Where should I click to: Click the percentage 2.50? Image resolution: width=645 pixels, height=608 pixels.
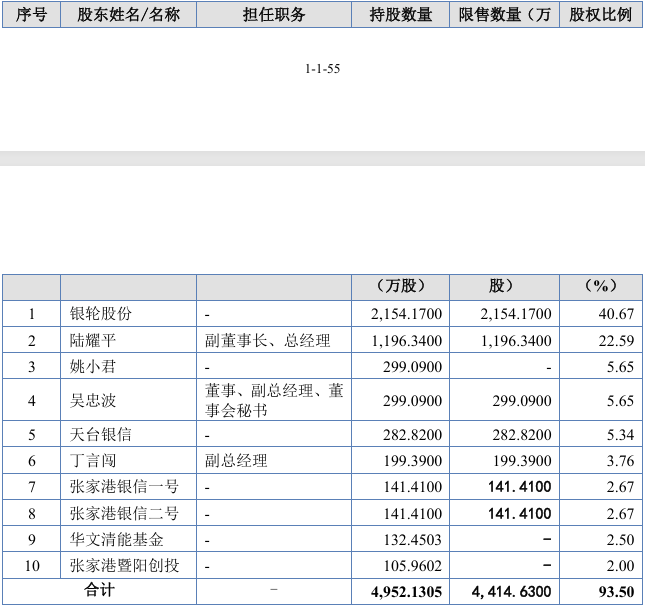(620, 540)
